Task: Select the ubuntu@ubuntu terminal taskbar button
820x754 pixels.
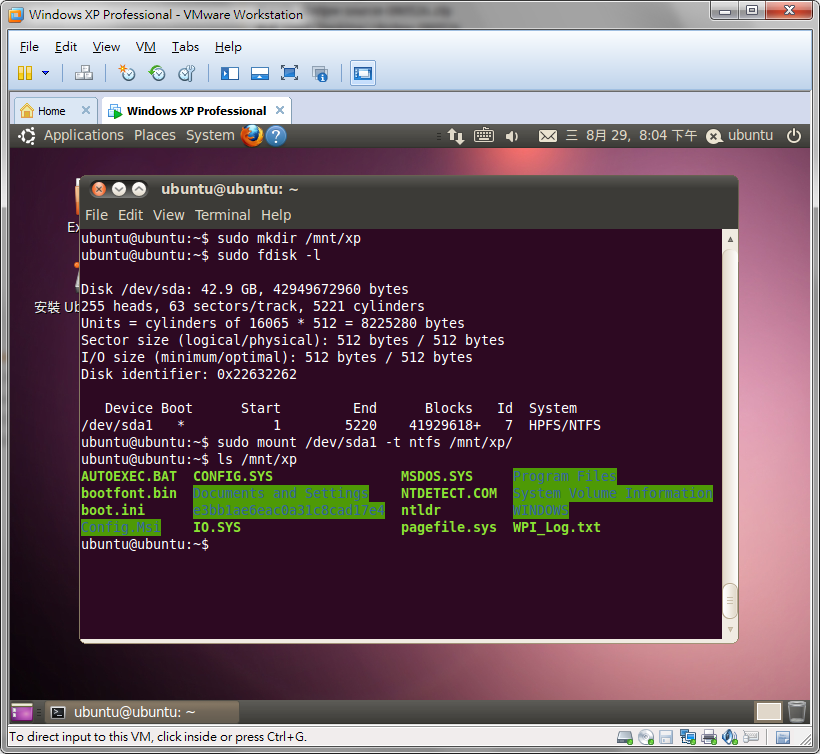Action: (x=142, y=712)
